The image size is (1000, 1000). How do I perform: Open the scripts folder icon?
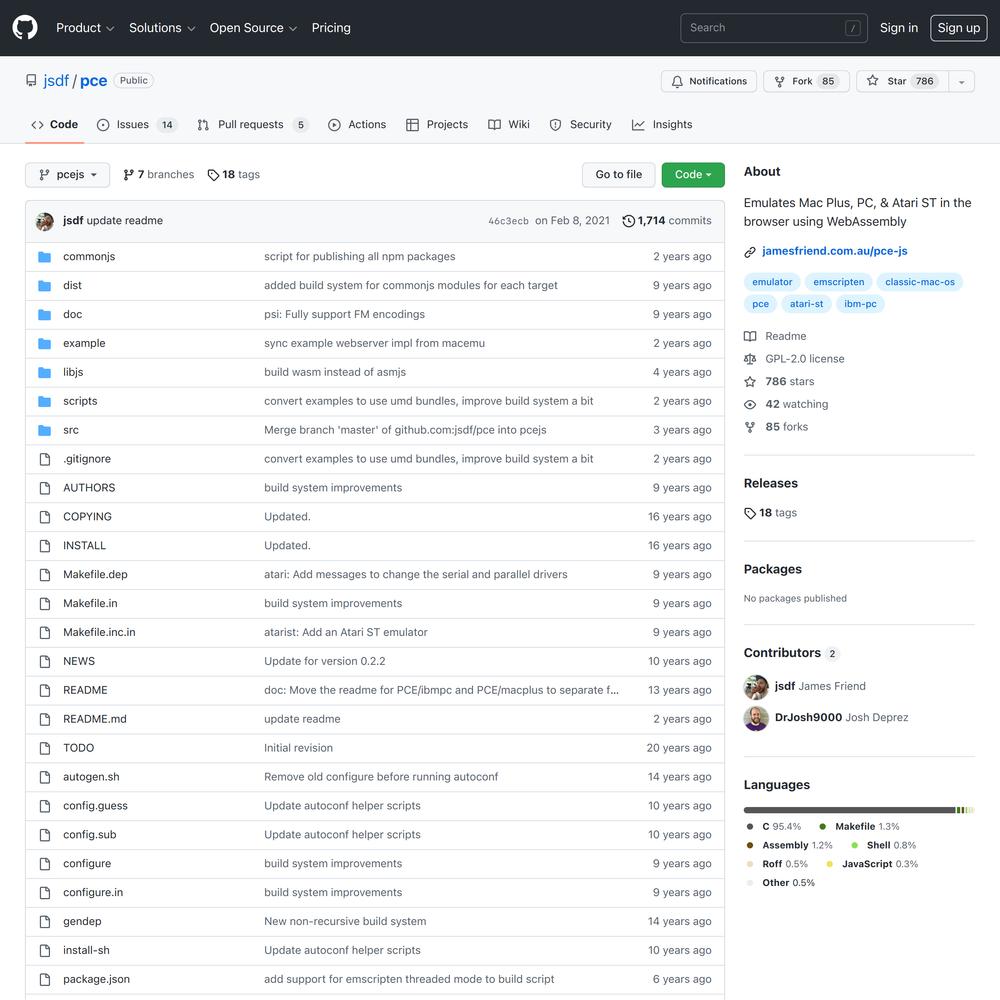45,401
